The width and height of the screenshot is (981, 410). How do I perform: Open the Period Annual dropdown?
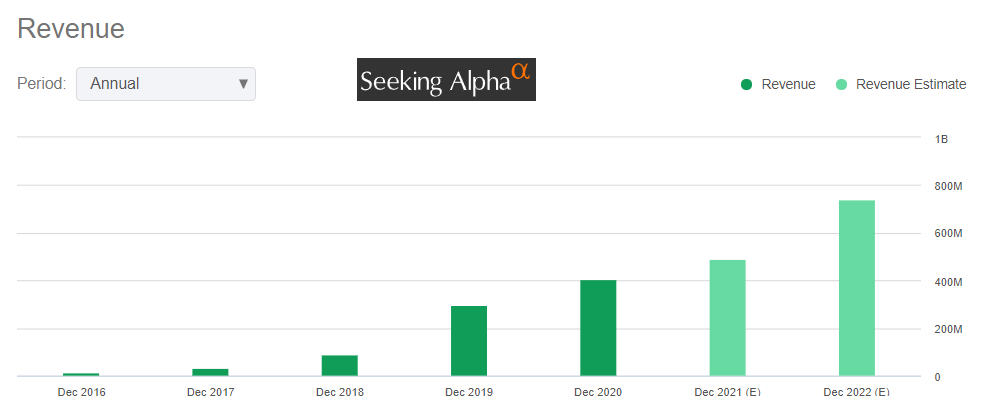click(165, 84)
